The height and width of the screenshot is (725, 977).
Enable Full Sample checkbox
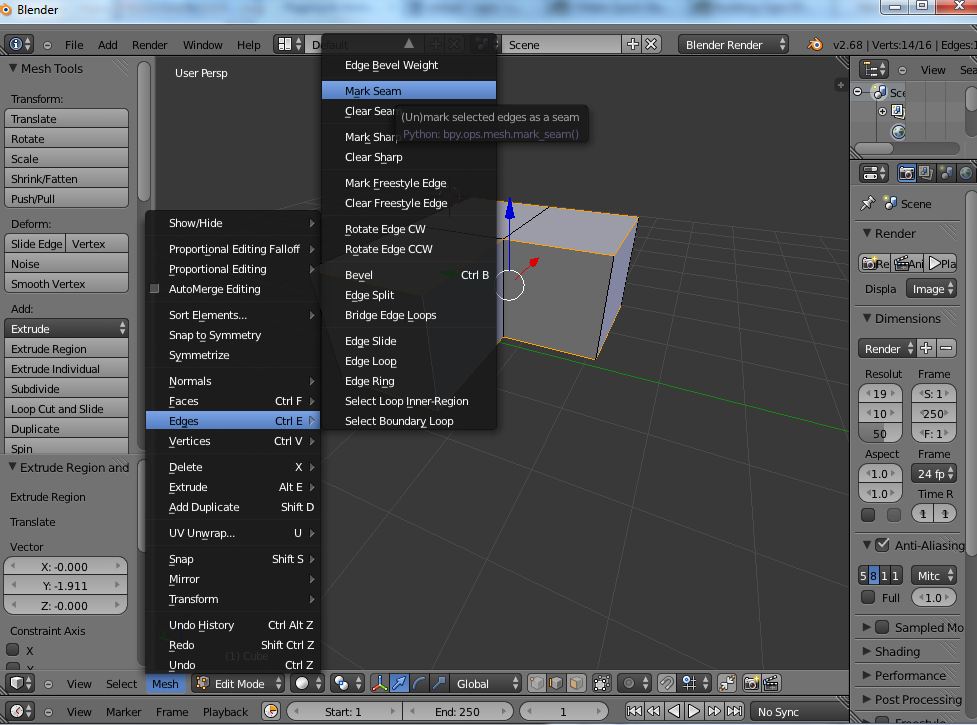coord(868,597)
